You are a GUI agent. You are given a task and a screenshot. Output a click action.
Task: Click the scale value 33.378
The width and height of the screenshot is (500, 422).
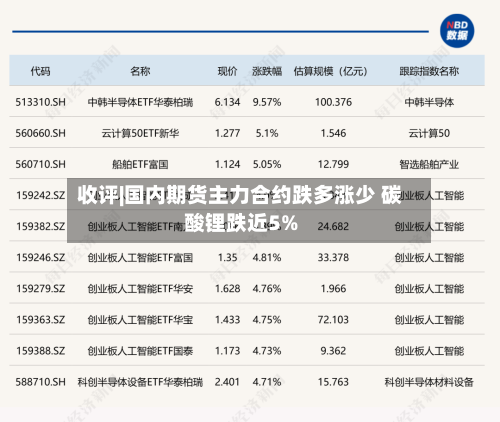[x=333, y=258]
